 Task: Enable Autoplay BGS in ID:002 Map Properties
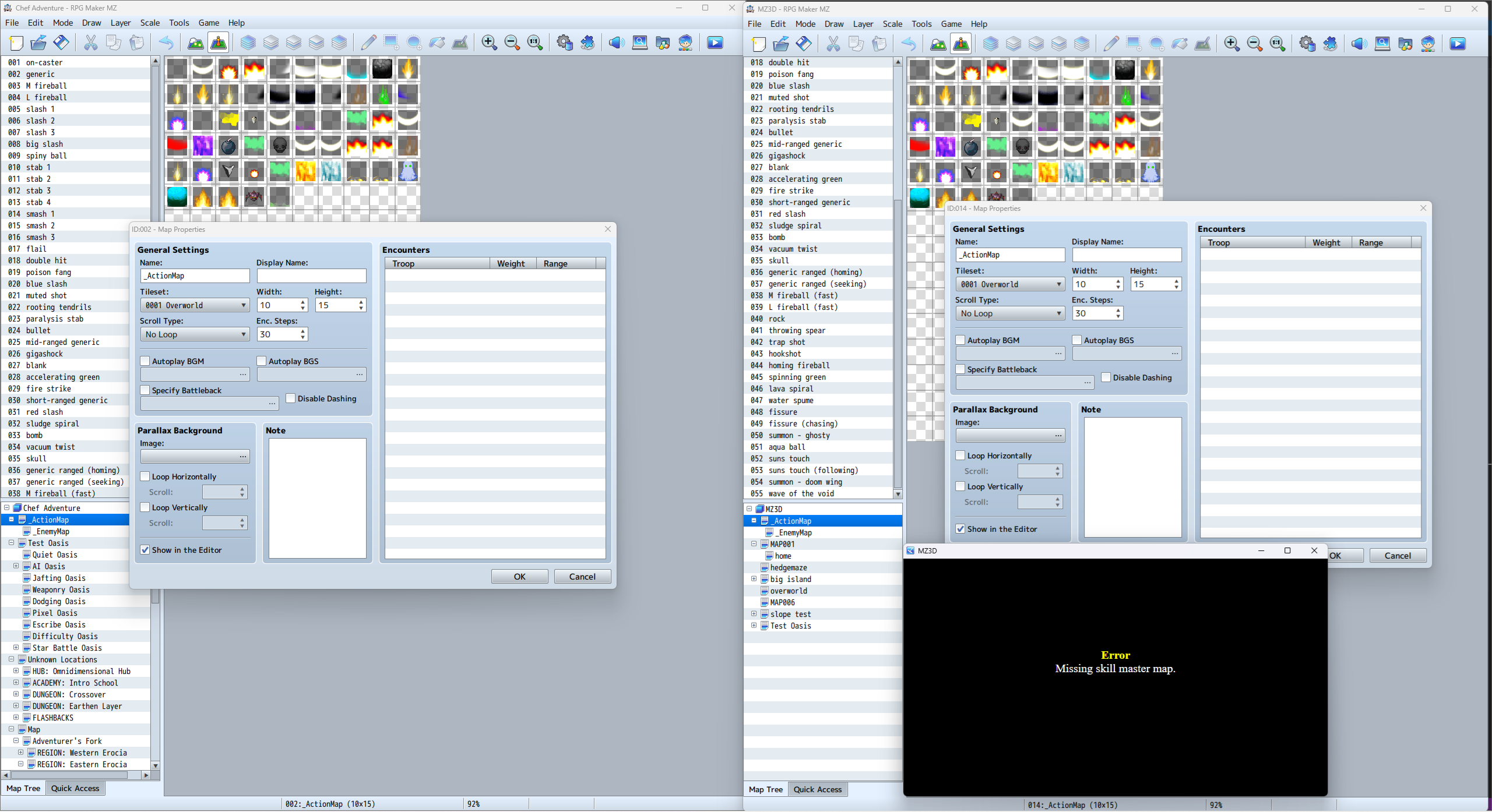coord(262,361)
